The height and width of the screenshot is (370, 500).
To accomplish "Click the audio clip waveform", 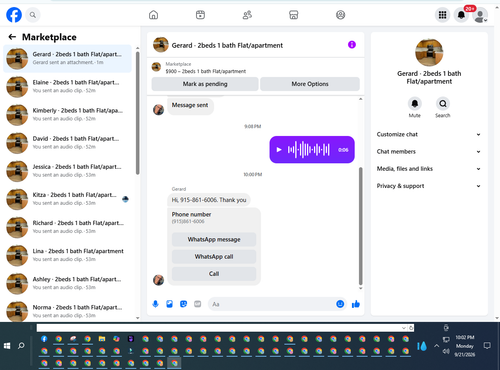I will (309, 150).
